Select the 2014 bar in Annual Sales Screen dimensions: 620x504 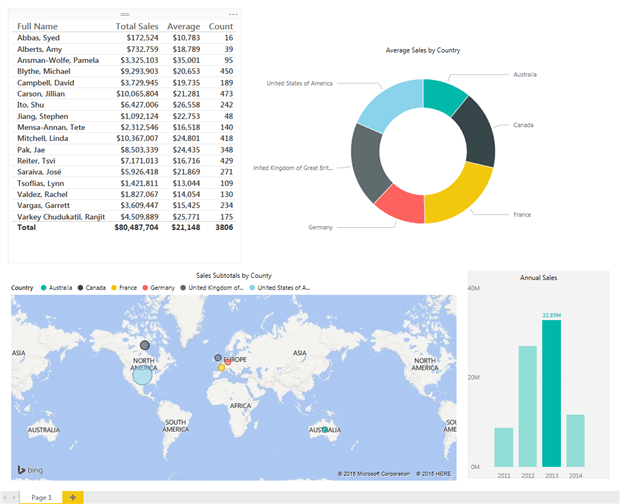575,441
